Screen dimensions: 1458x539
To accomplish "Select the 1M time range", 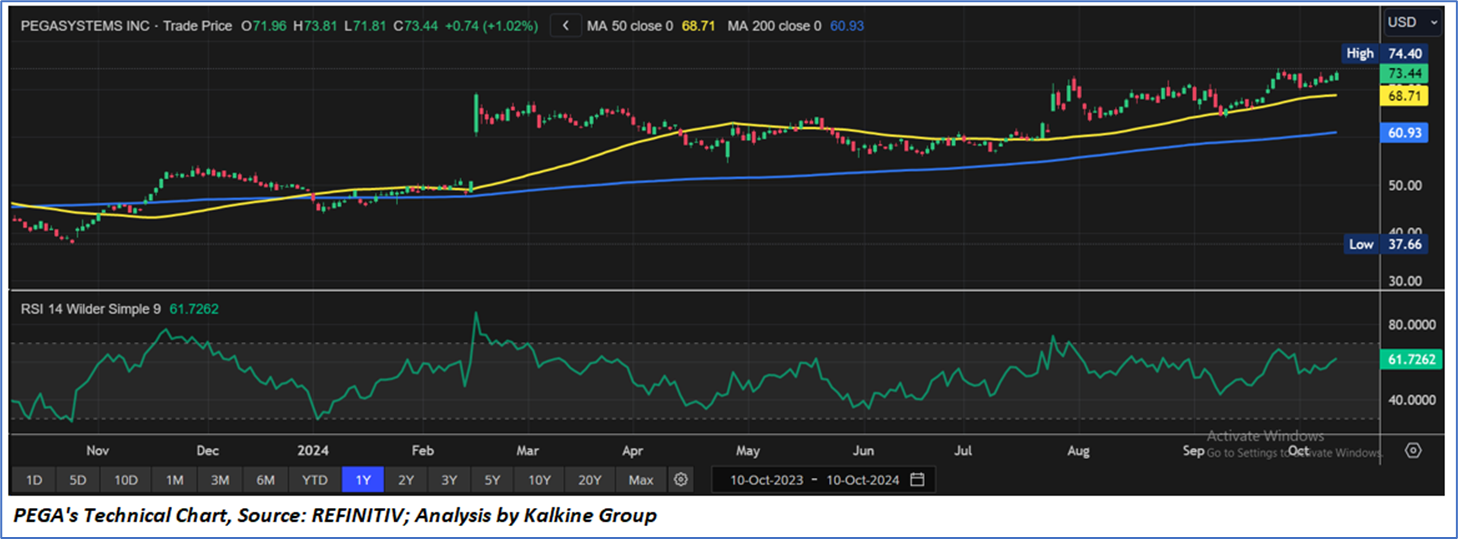I will coord(175,480).
